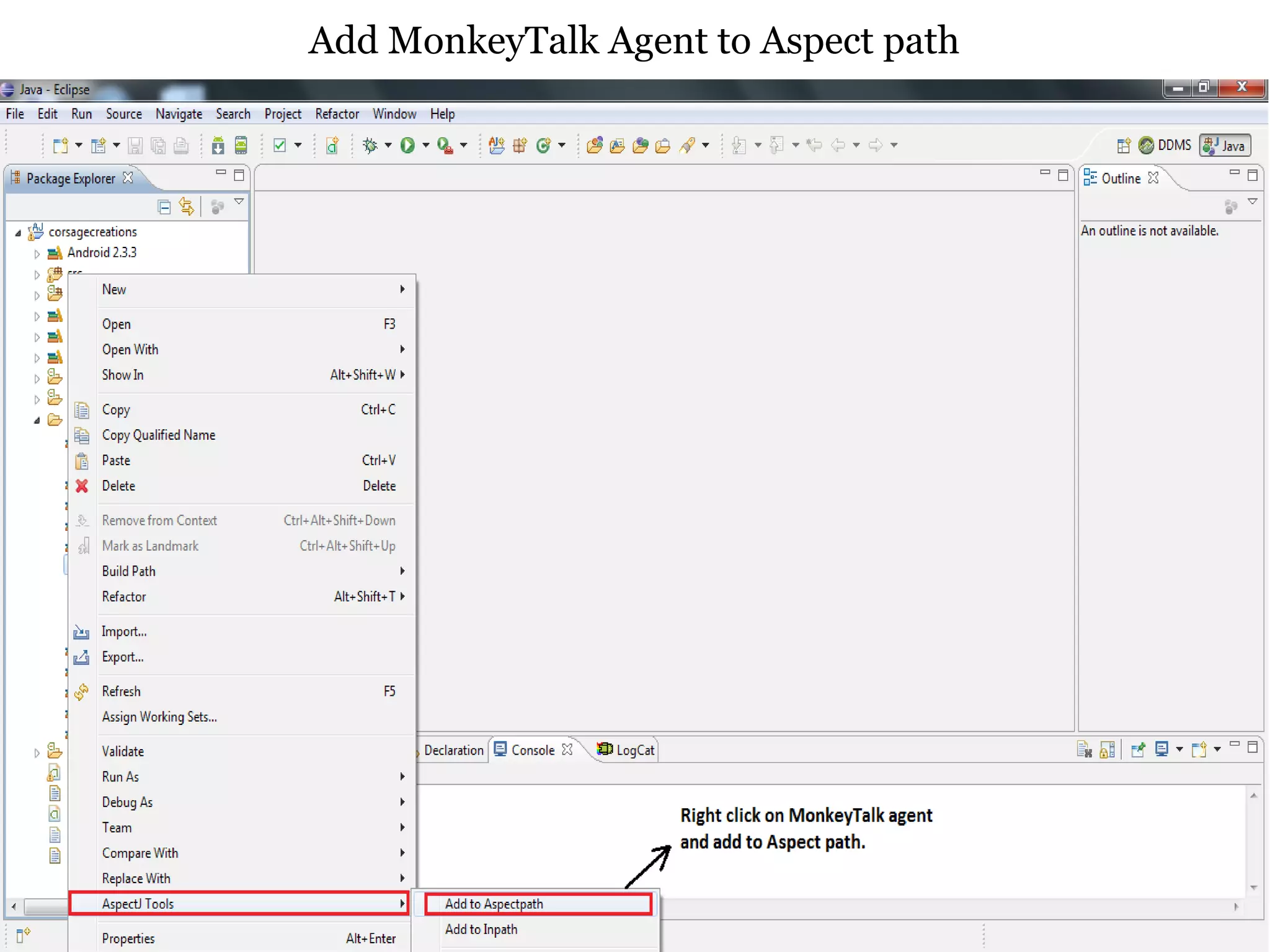
Task: Click Console vertical scrollbar down arrow
Action: pyautogui.click(x=1254, y=888)
